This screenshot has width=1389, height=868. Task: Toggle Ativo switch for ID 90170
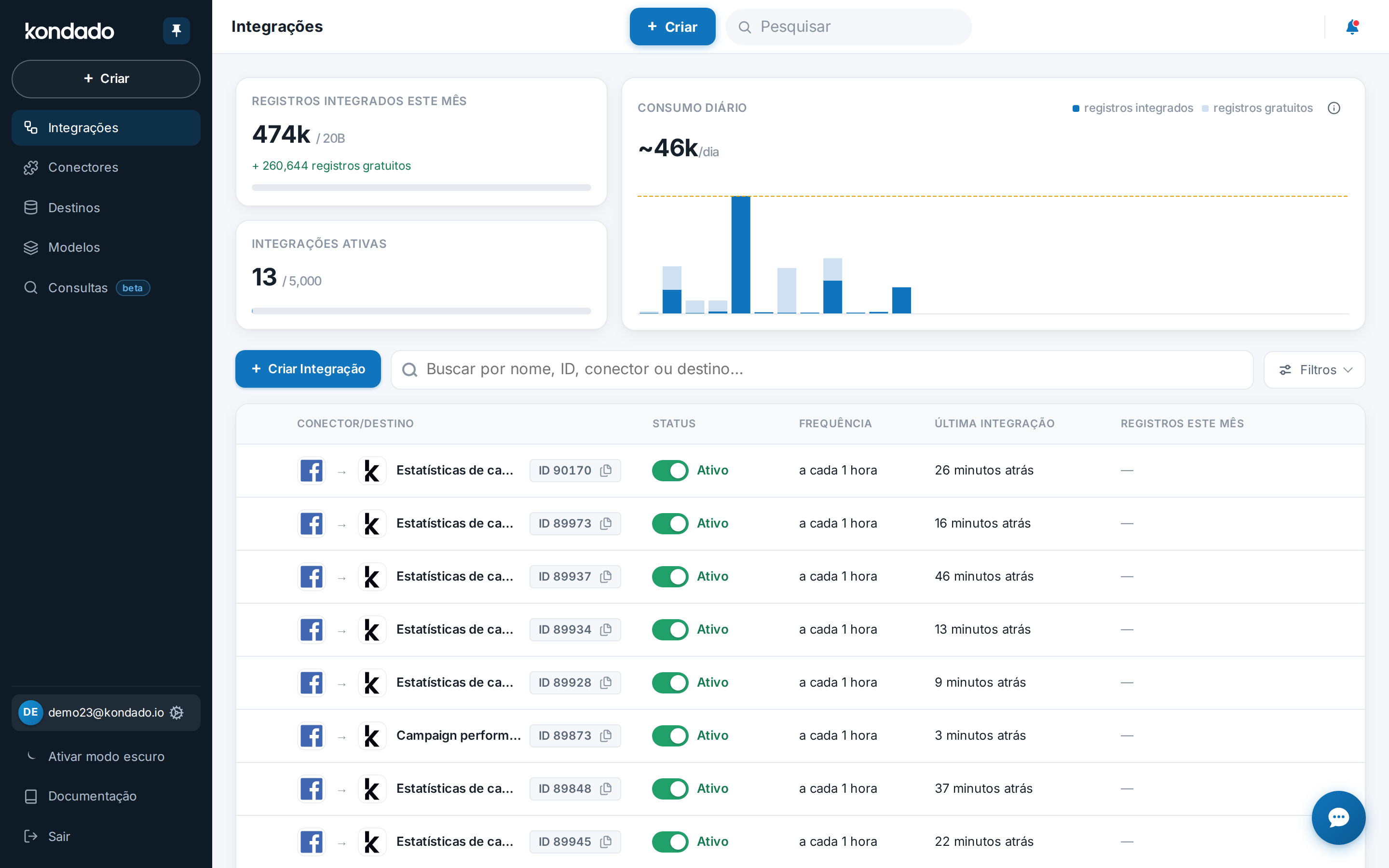(x=670, y=471)
